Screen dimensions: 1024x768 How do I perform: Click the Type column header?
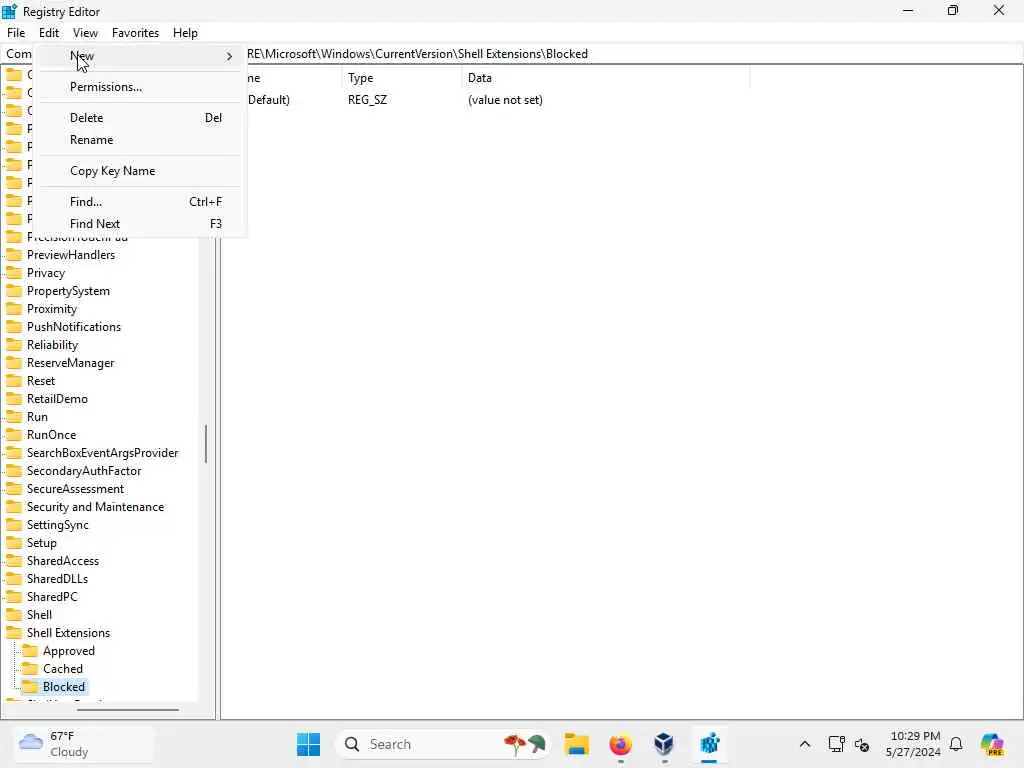(401, 78)
